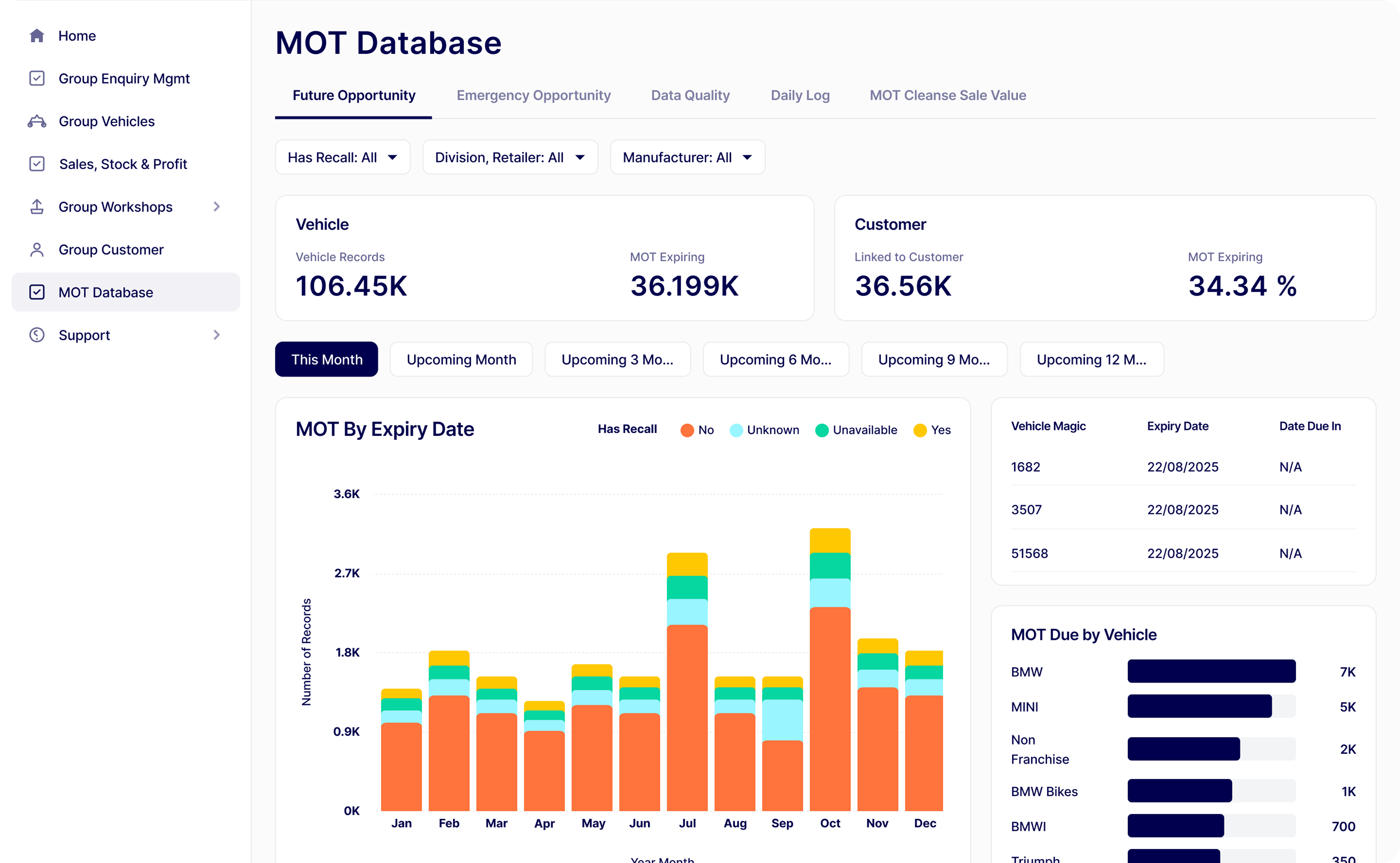
Task: Choose the Upcoming 6 Months period button
Action: [x=776, y=360]
